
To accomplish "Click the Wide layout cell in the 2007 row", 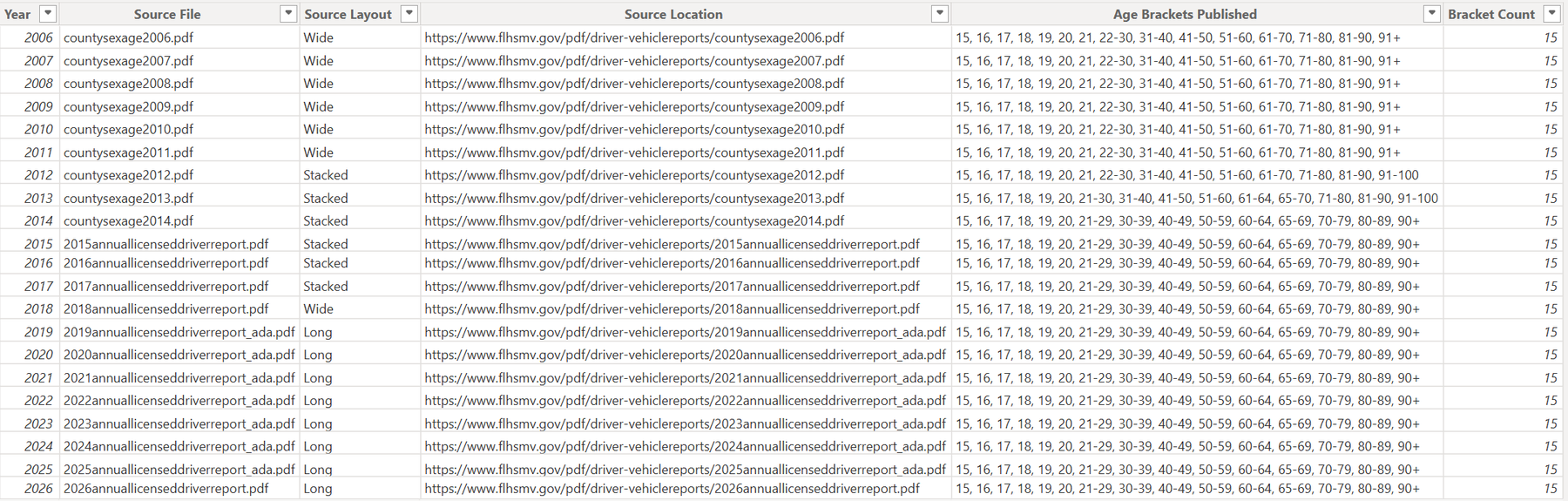I will click(318, 61).
